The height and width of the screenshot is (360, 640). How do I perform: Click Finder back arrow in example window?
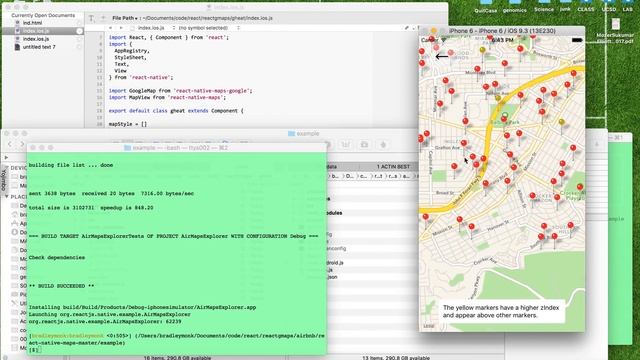point(10,144)
